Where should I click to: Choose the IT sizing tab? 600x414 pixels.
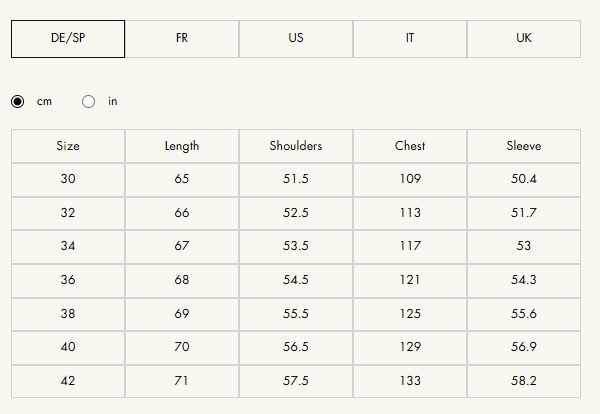(410, 38)
